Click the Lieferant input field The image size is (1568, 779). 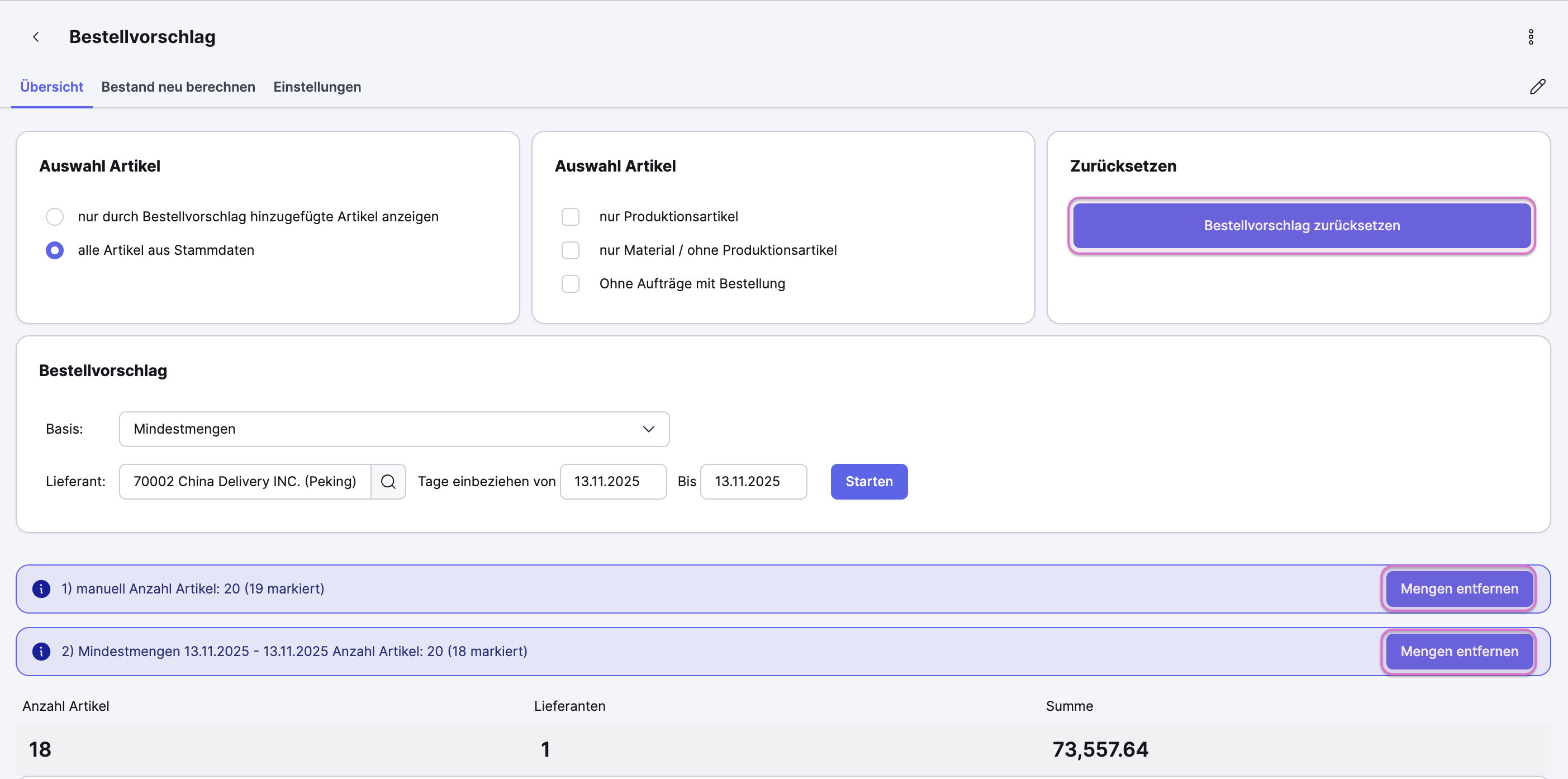(x=245, y=481)
